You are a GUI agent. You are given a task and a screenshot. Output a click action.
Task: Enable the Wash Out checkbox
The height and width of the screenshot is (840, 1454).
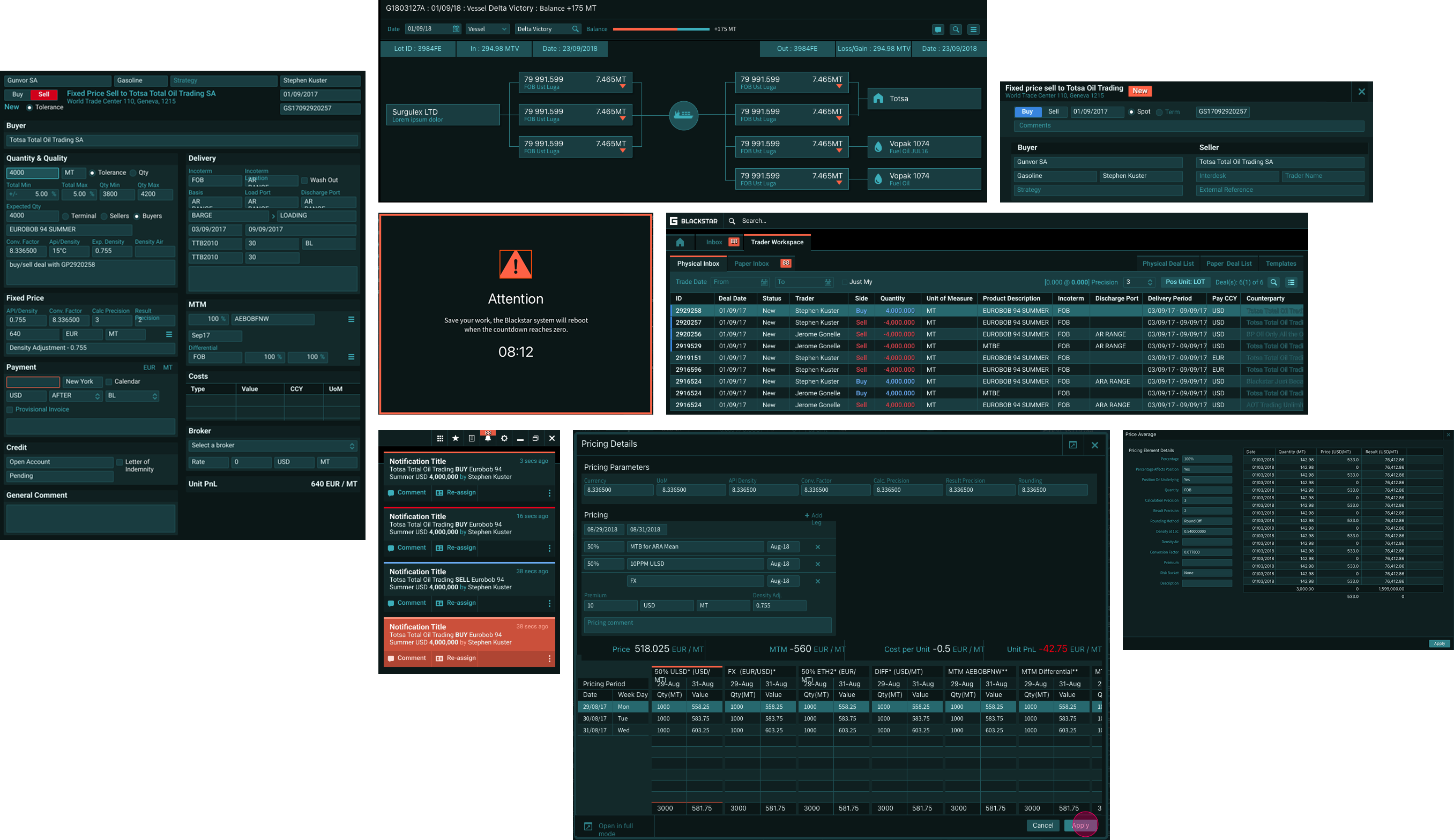(x=304, y=181)
